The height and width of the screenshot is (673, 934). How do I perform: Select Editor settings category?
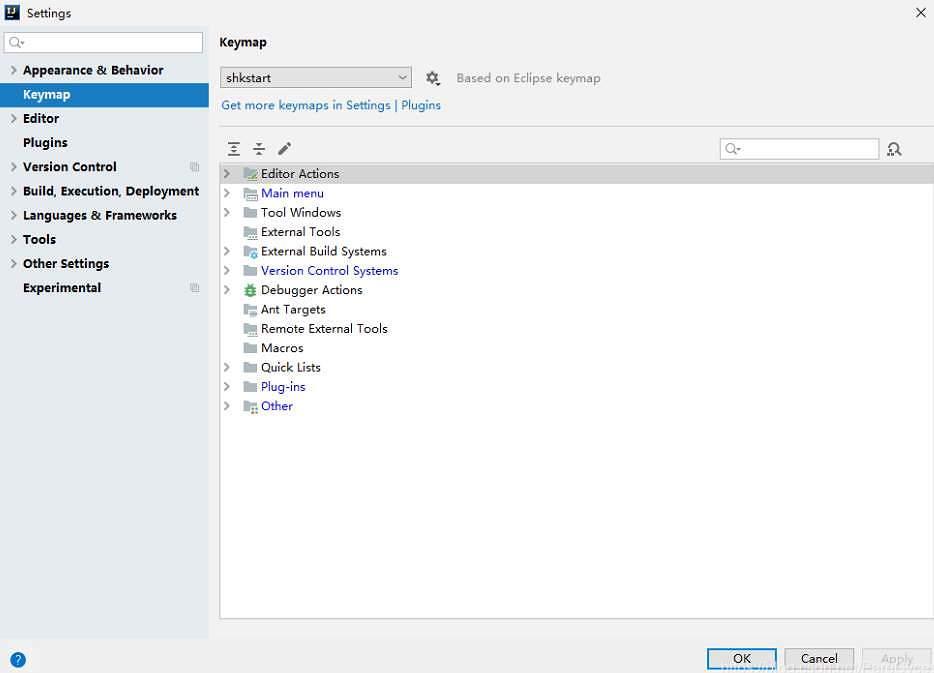[104, 119]
